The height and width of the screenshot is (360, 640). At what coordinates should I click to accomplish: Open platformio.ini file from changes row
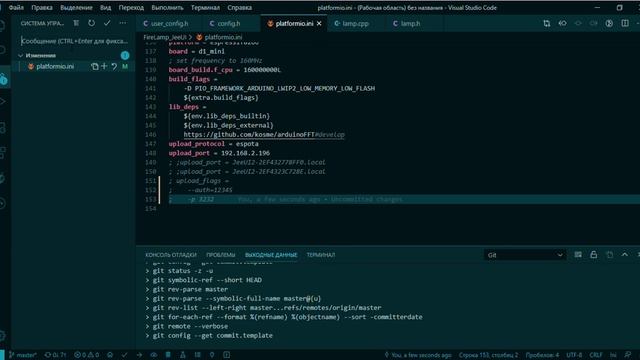click(95, 67)
